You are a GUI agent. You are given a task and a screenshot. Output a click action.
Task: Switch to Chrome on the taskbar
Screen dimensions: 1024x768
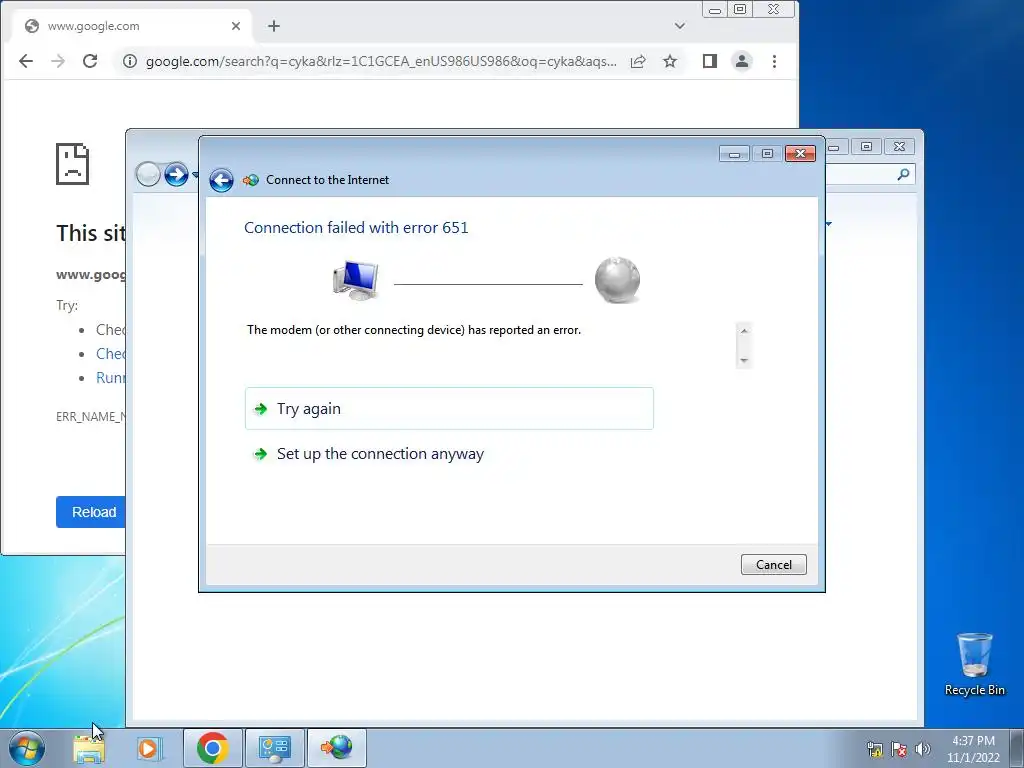tap(213, 748)
